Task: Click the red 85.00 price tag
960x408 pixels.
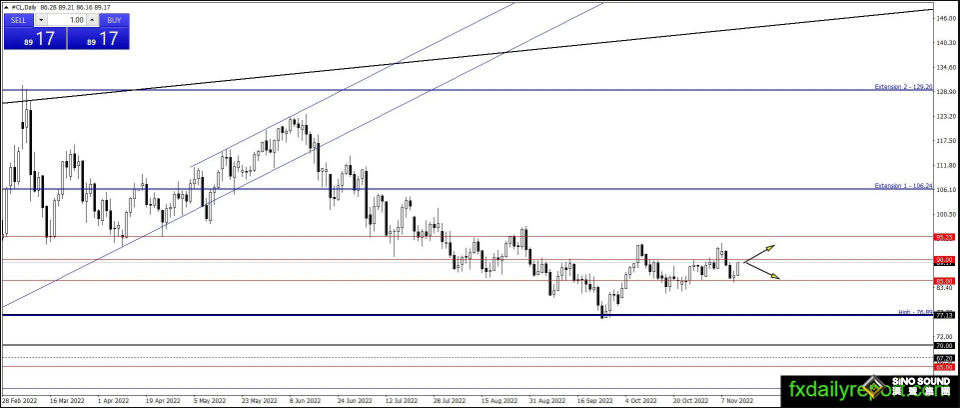Action: (x=942, y=281)
